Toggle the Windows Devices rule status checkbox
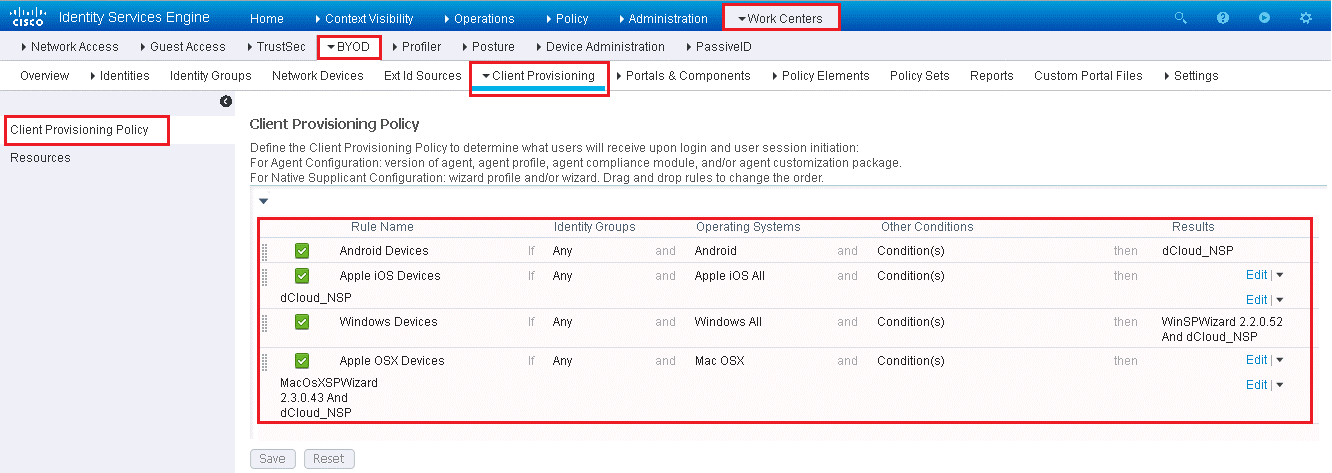The image size is (1332, 473). [302, 322]
